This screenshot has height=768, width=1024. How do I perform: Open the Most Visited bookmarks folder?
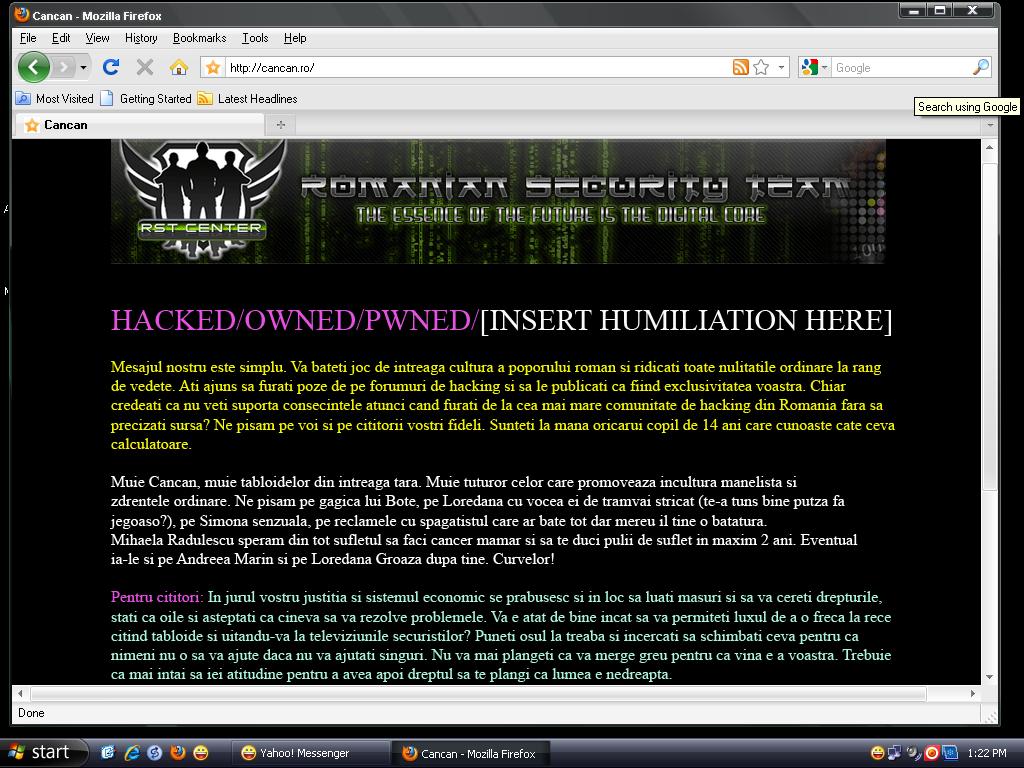click(x=55, y=99)
